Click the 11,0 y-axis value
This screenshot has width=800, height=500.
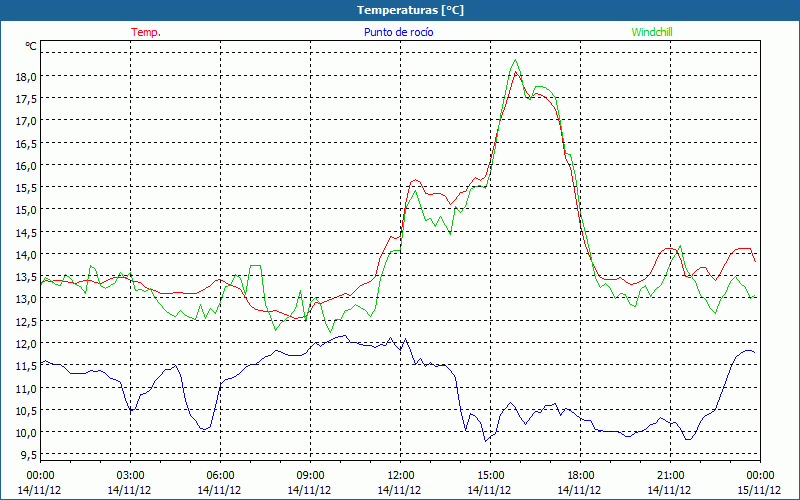click(28, 388)
